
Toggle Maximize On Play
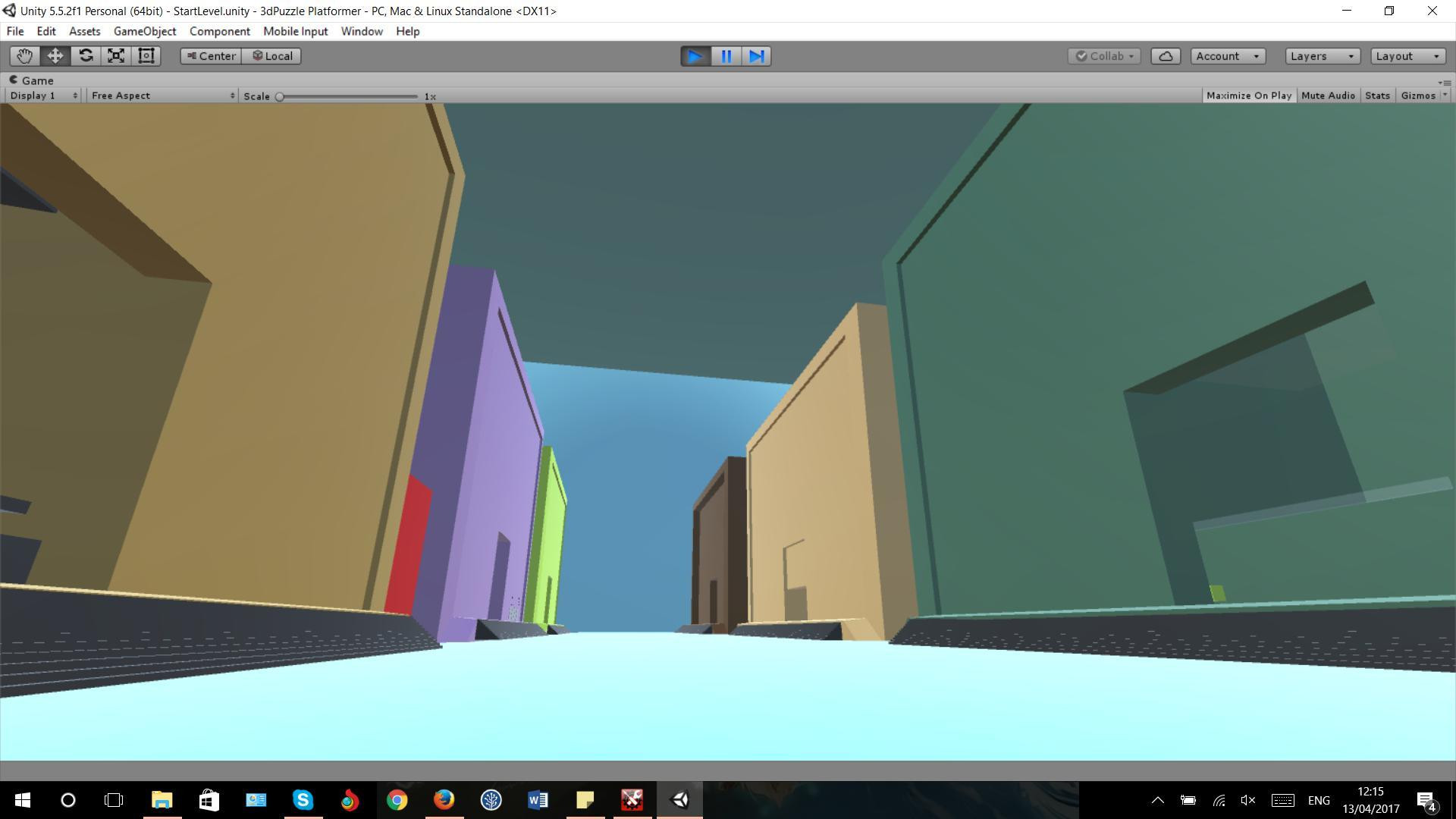pyautogui.click(x=1248, y=96)
